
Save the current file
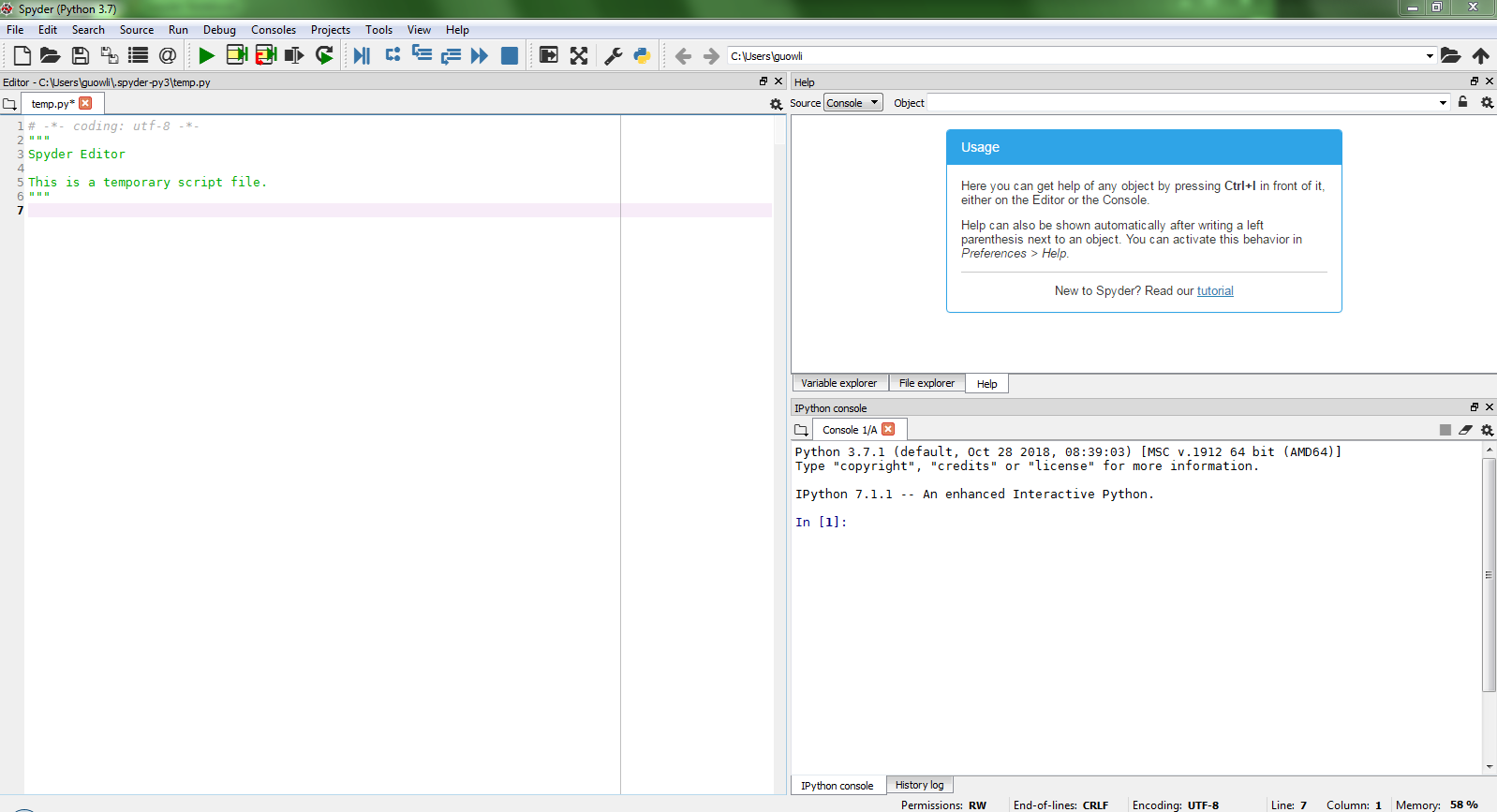80,56
